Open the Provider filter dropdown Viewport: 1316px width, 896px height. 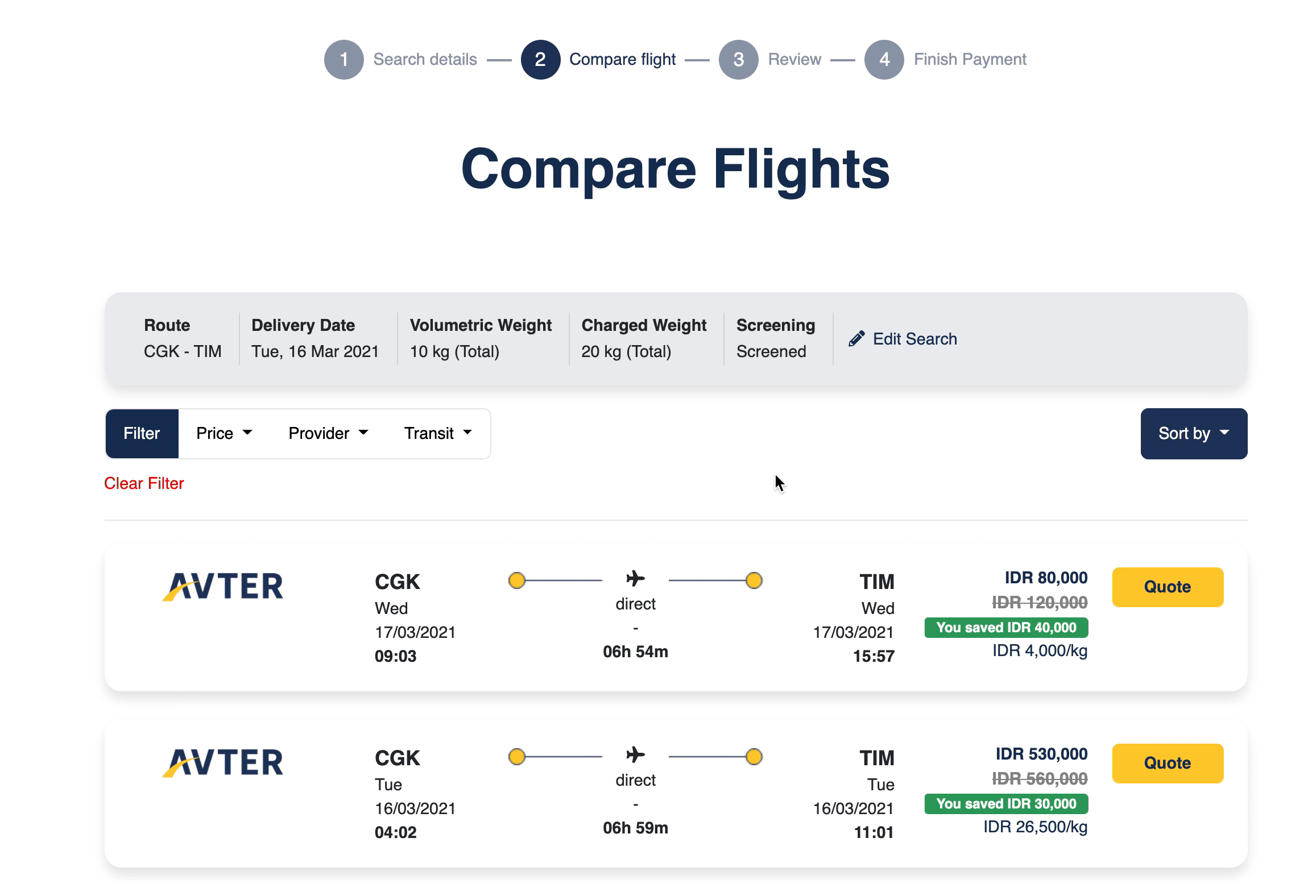coord(328,433)
